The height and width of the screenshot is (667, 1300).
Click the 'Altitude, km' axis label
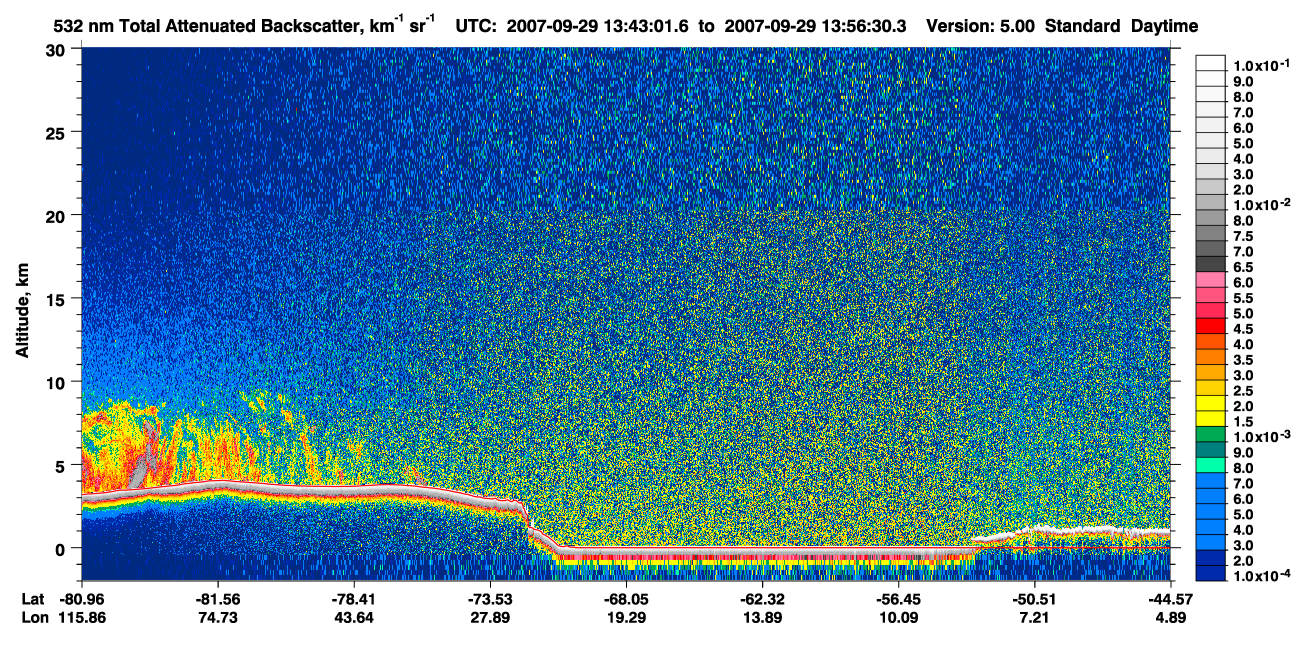pyautogui.click(x=21, y=311)
